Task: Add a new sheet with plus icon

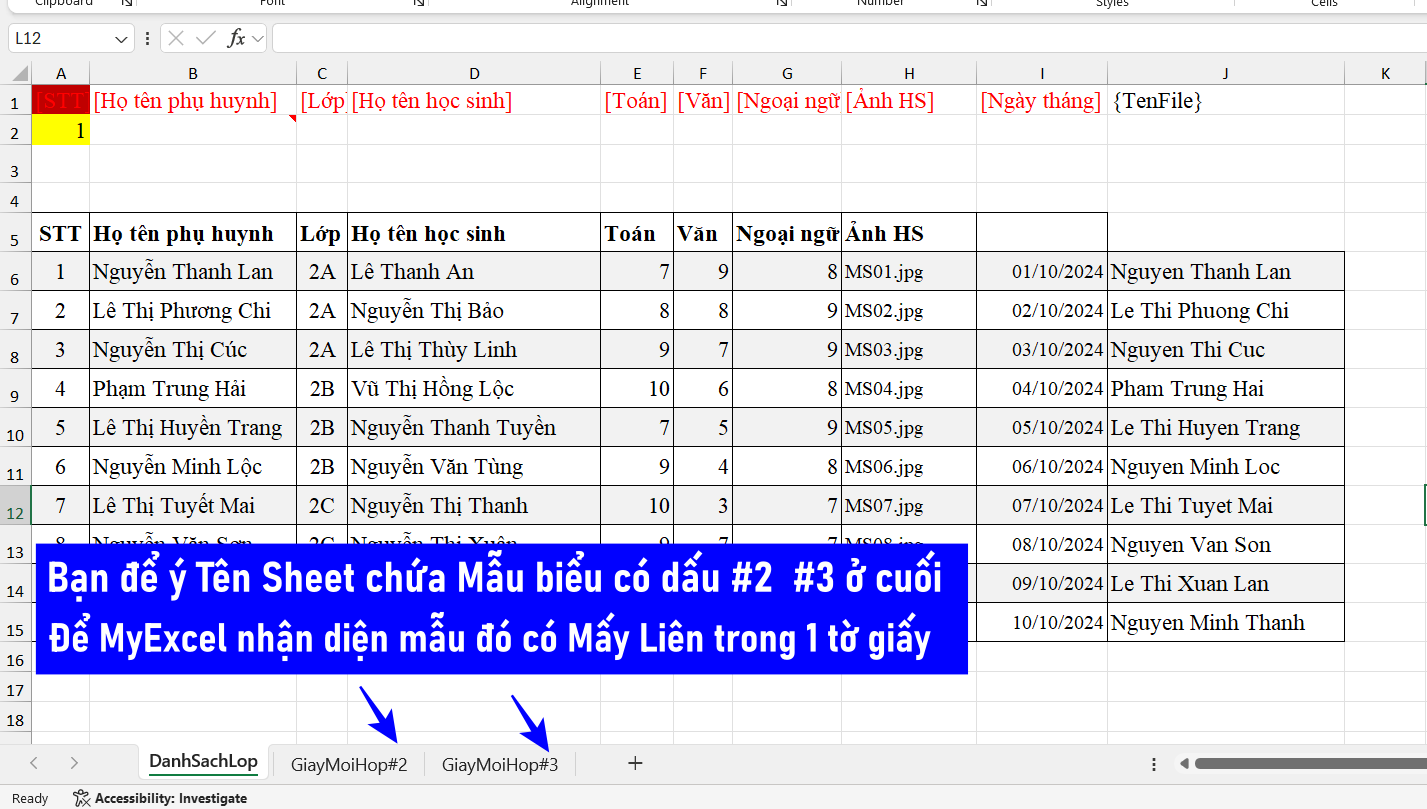Action: (x=635, y=764)
